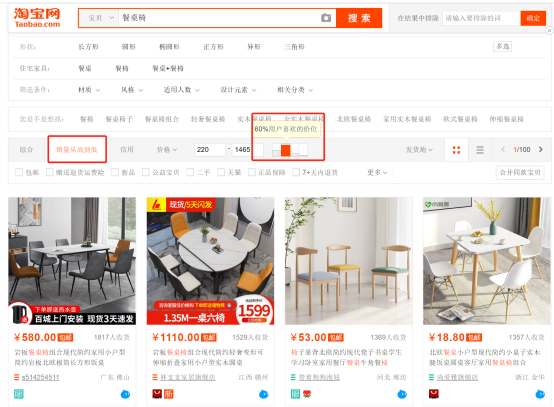The width and height of the screenshot is (554, 407).
Task: Select the 综合 sort tab
Action: (x=26, y=149)
